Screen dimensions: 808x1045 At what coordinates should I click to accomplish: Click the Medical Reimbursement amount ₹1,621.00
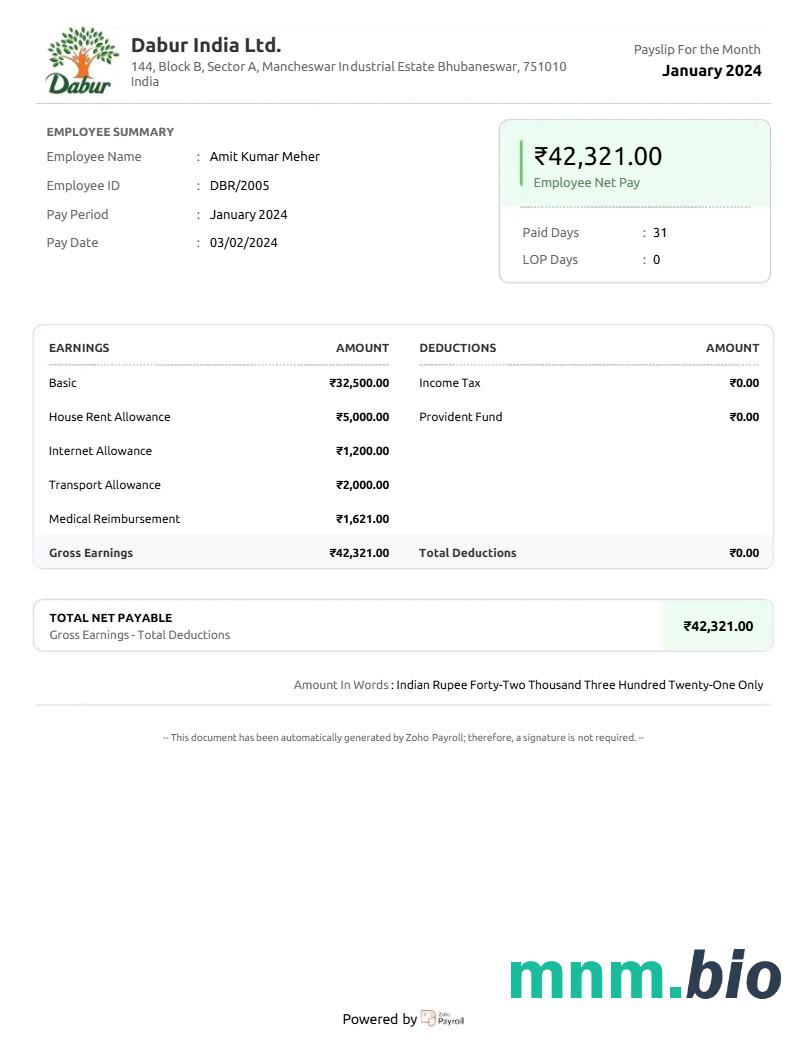pyautogui.click(x=362, y=519)
